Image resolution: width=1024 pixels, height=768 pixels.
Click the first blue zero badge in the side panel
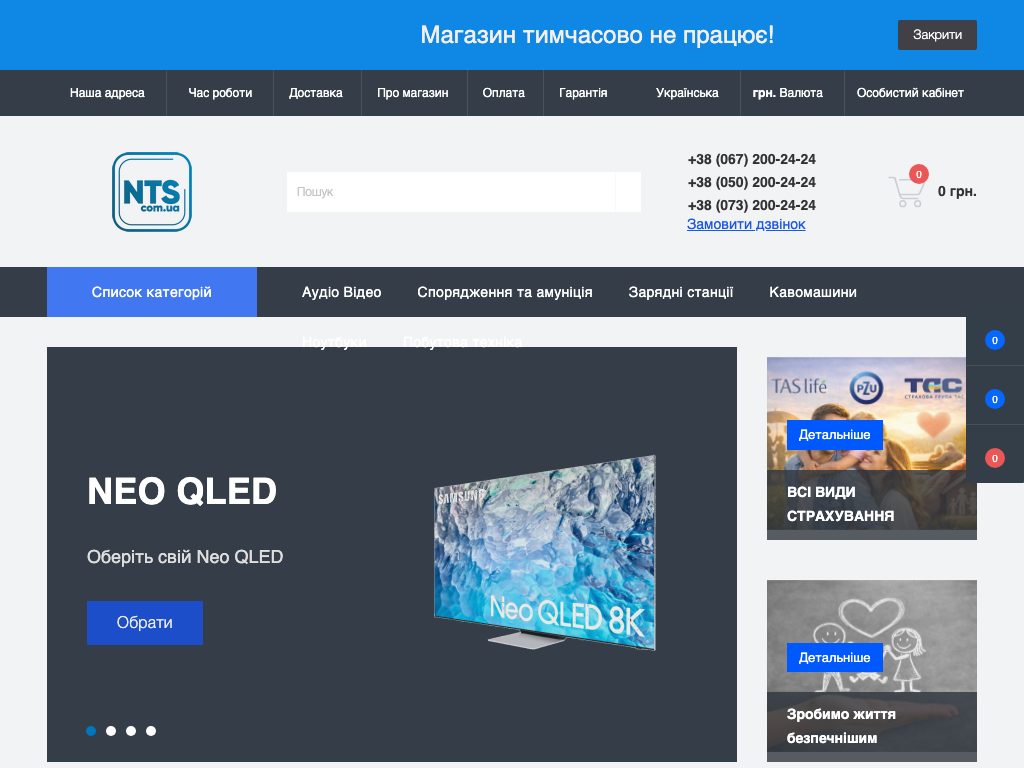point(995,340)
